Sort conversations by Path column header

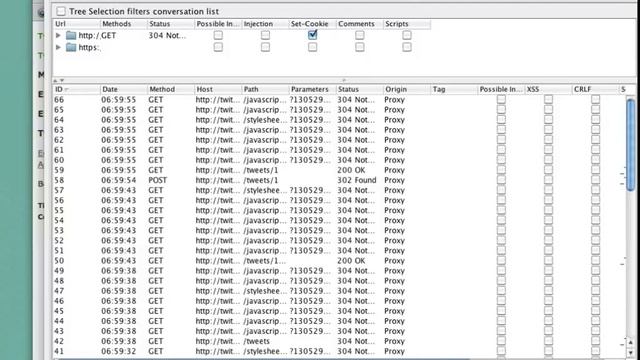[265, 89]
